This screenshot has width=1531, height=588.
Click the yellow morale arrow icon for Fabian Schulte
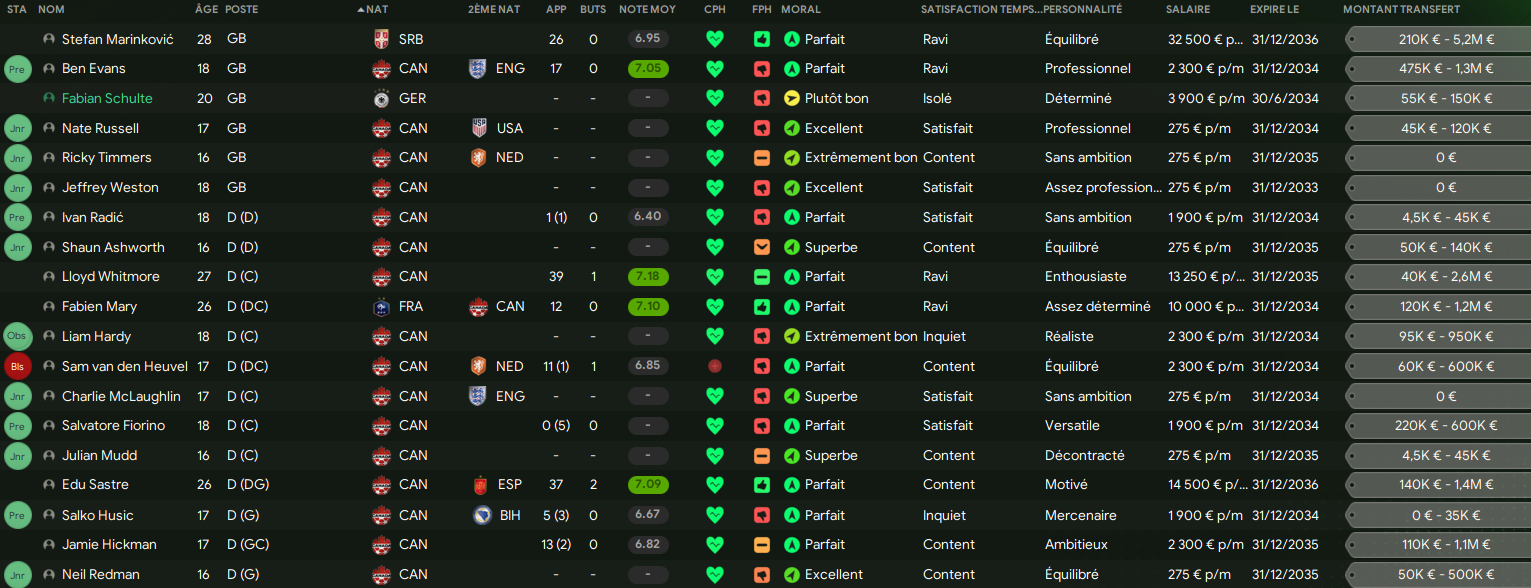point(792,98)
